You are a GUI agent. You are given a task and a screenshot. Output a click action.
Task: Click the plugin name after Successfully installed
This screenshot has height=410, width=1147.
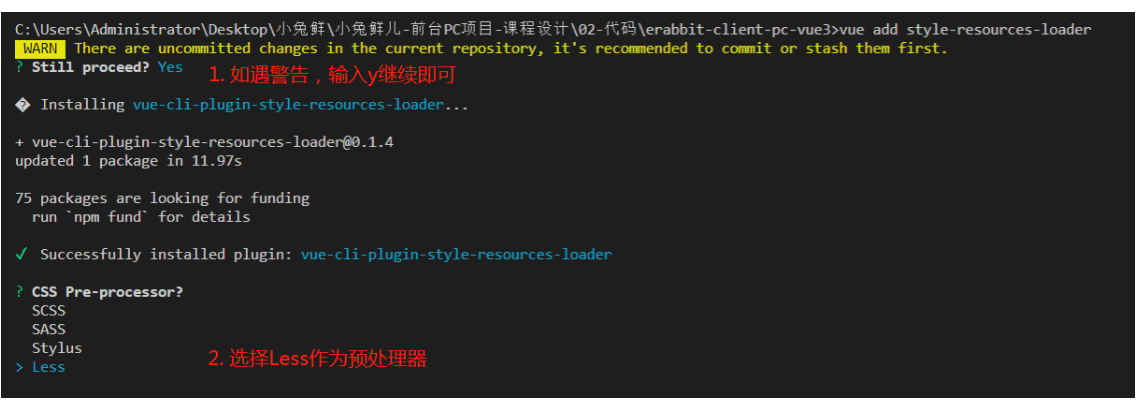(456, 255)
